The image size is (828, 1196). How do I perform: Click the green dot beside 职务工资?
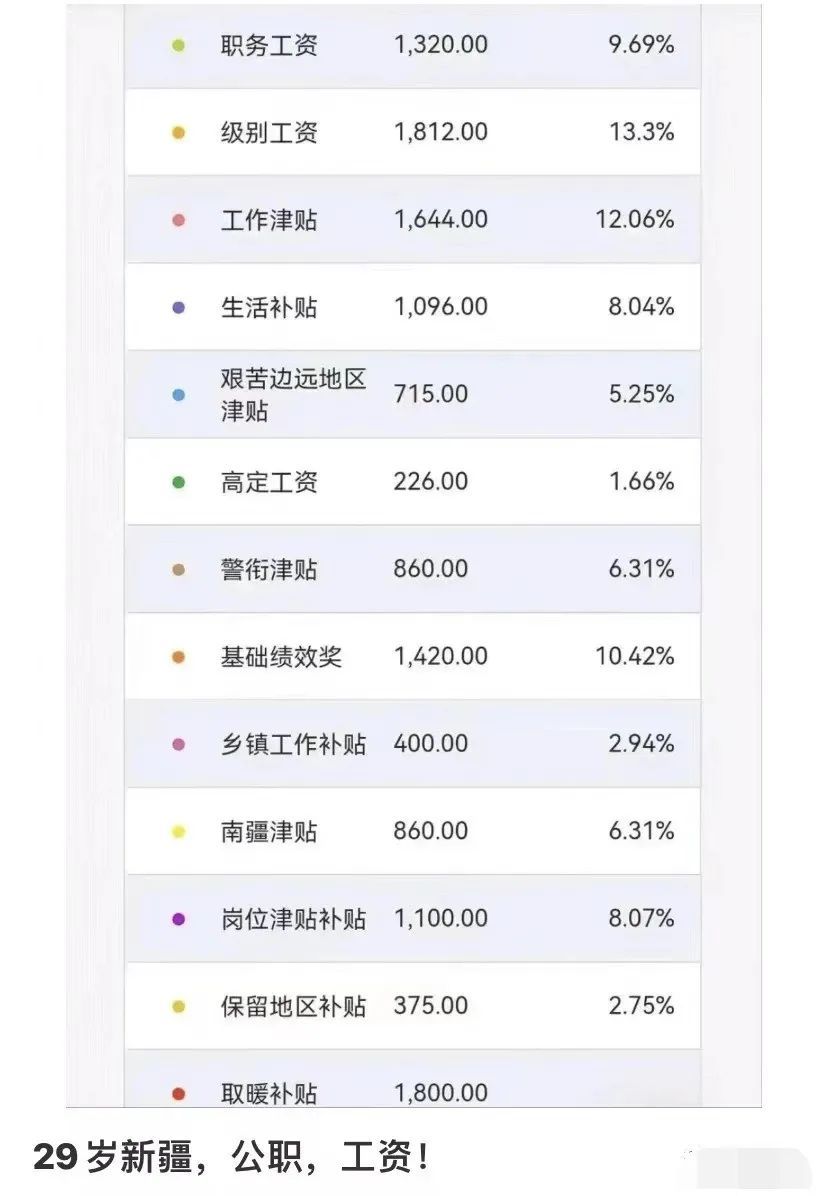(179, 45)
